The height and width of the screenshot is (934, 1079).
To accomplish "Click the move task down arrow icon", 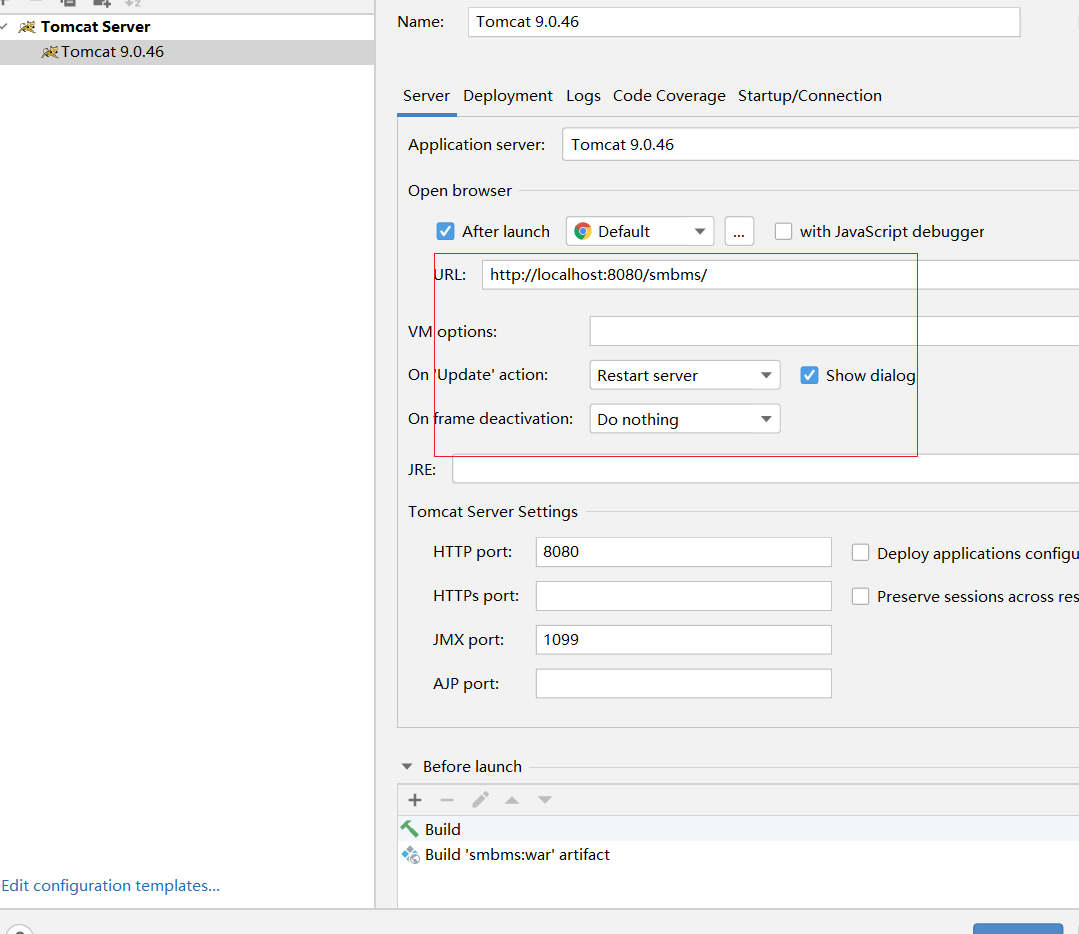I will [x=545, y=800].
